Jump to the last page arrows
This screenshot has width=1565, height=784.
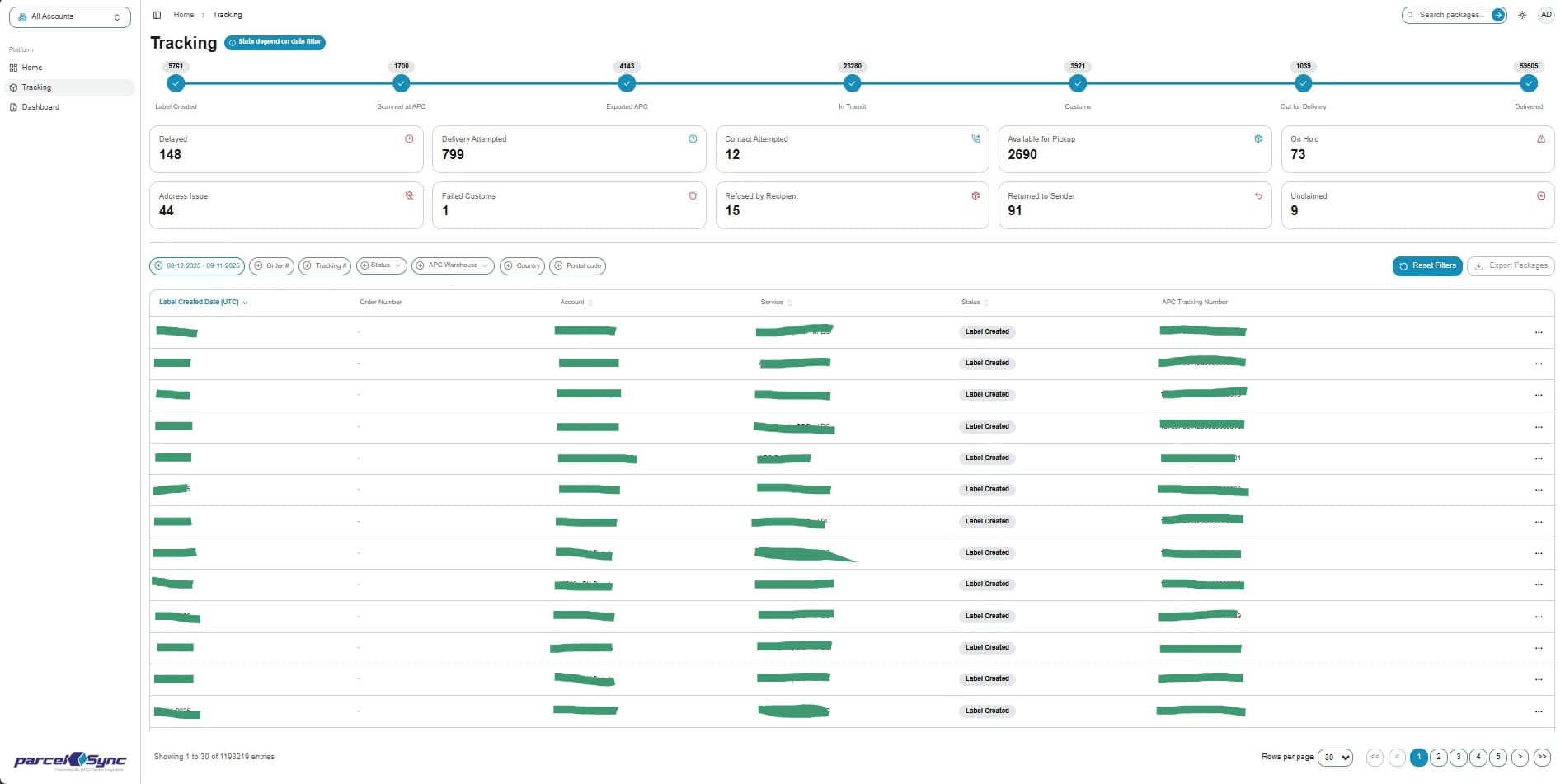pos(1542,757)
